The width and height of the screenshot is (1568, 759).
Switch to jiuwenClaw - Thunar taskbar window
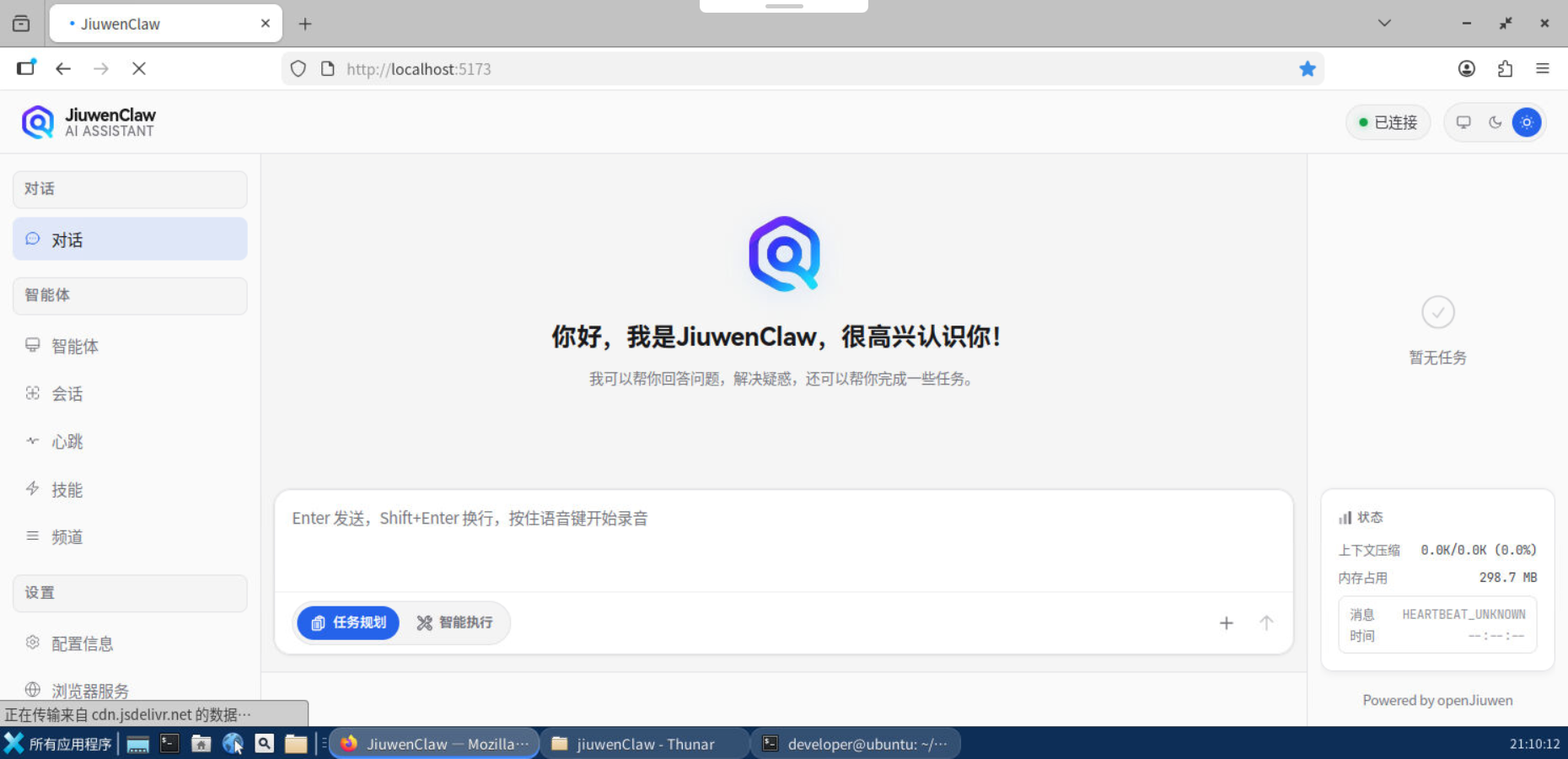click(644, 744)
